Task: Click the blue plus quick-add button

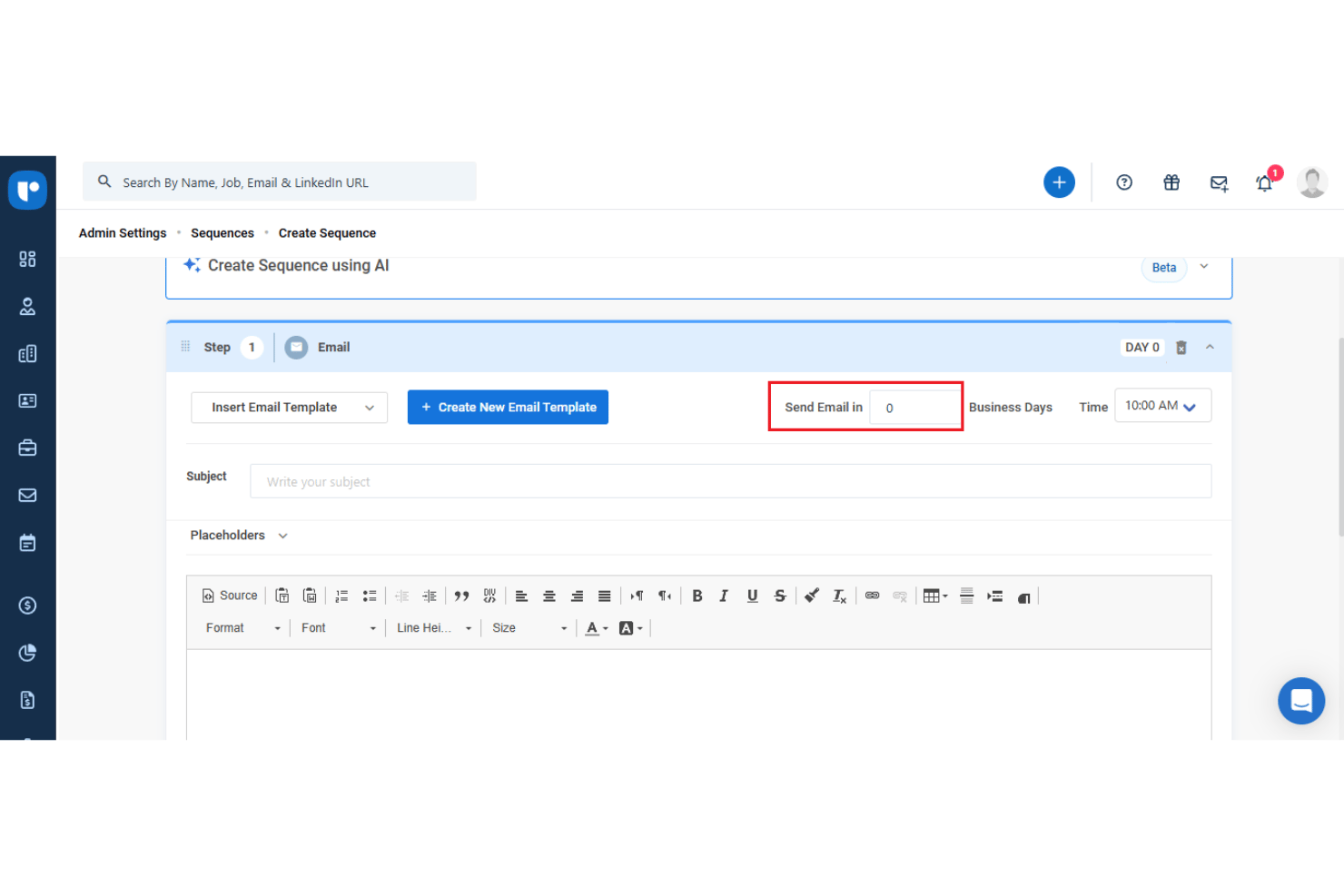Action: 1059,182
